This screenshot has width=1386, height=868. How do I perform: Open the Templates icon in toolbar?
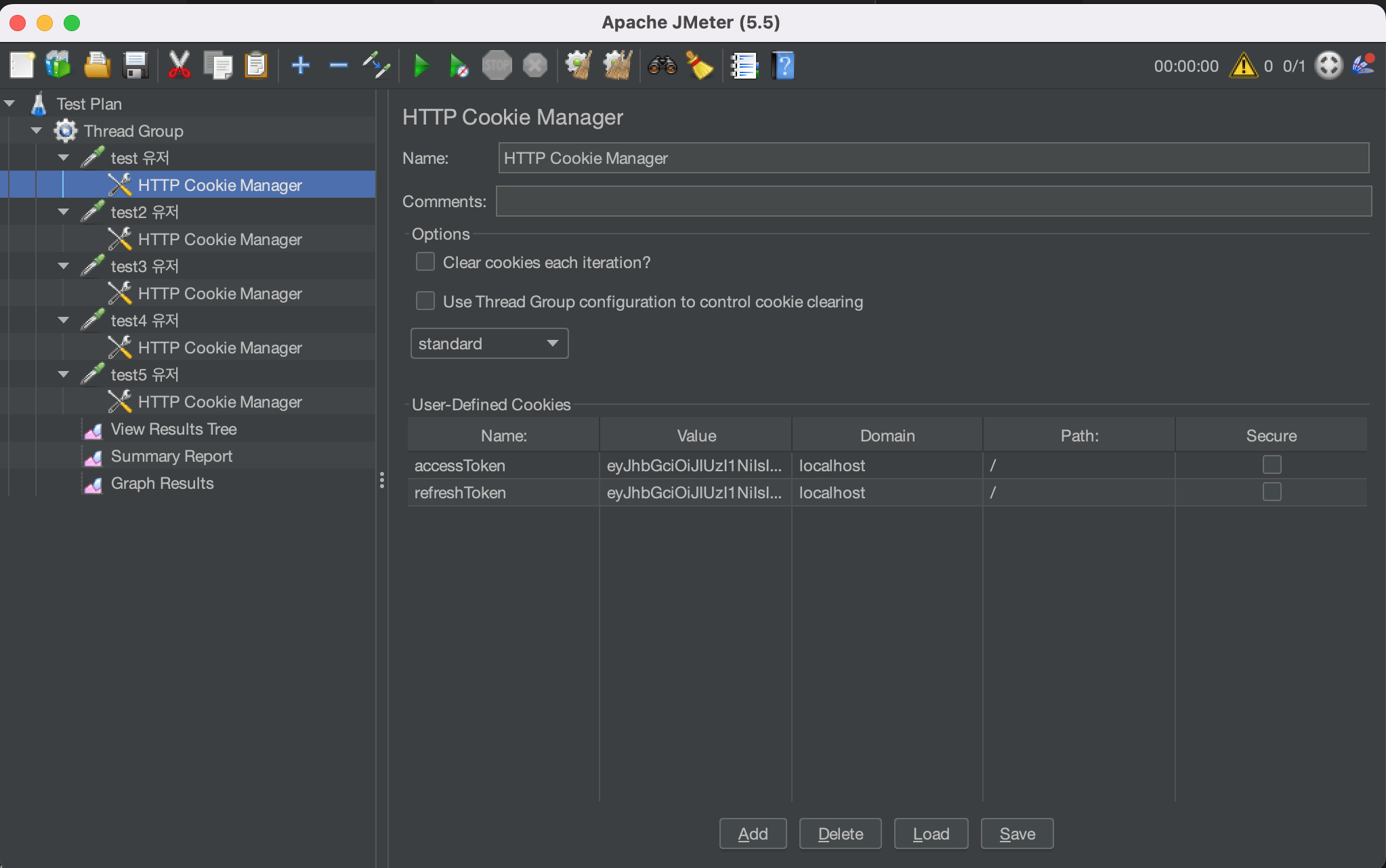click(58, 66)
